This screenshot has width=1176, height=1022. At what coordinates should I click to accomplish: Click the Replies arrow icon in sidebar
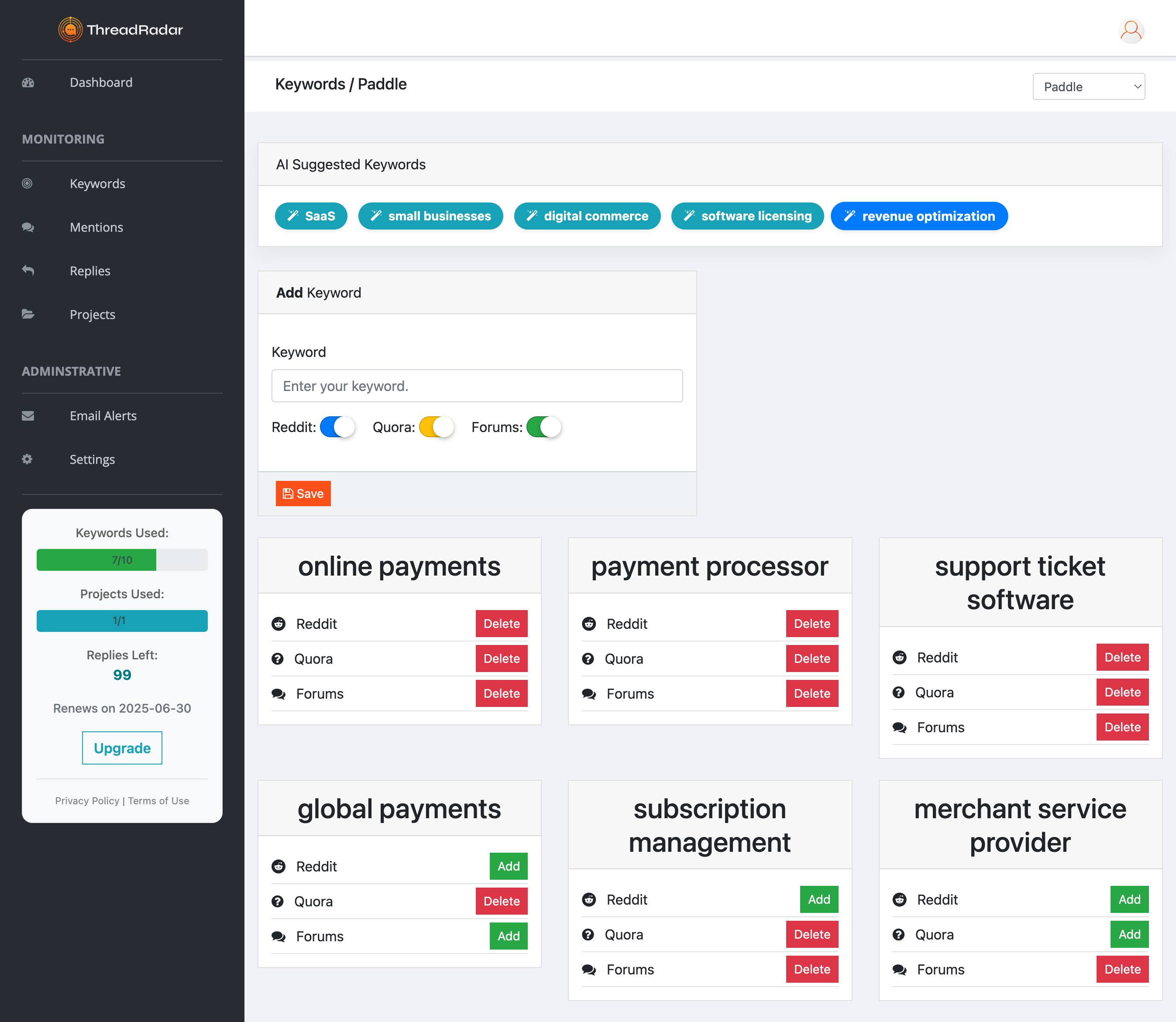pos(28,270)
